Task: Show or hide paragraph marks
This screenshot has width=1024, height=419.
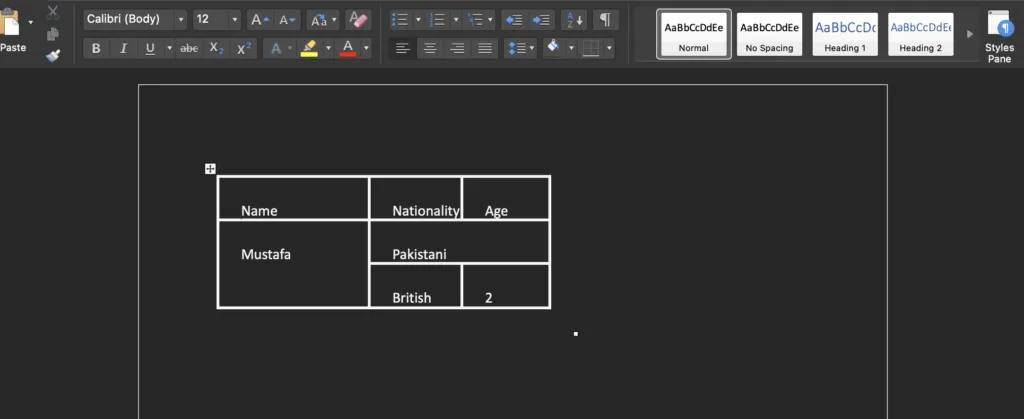Action: pos(605,19)
